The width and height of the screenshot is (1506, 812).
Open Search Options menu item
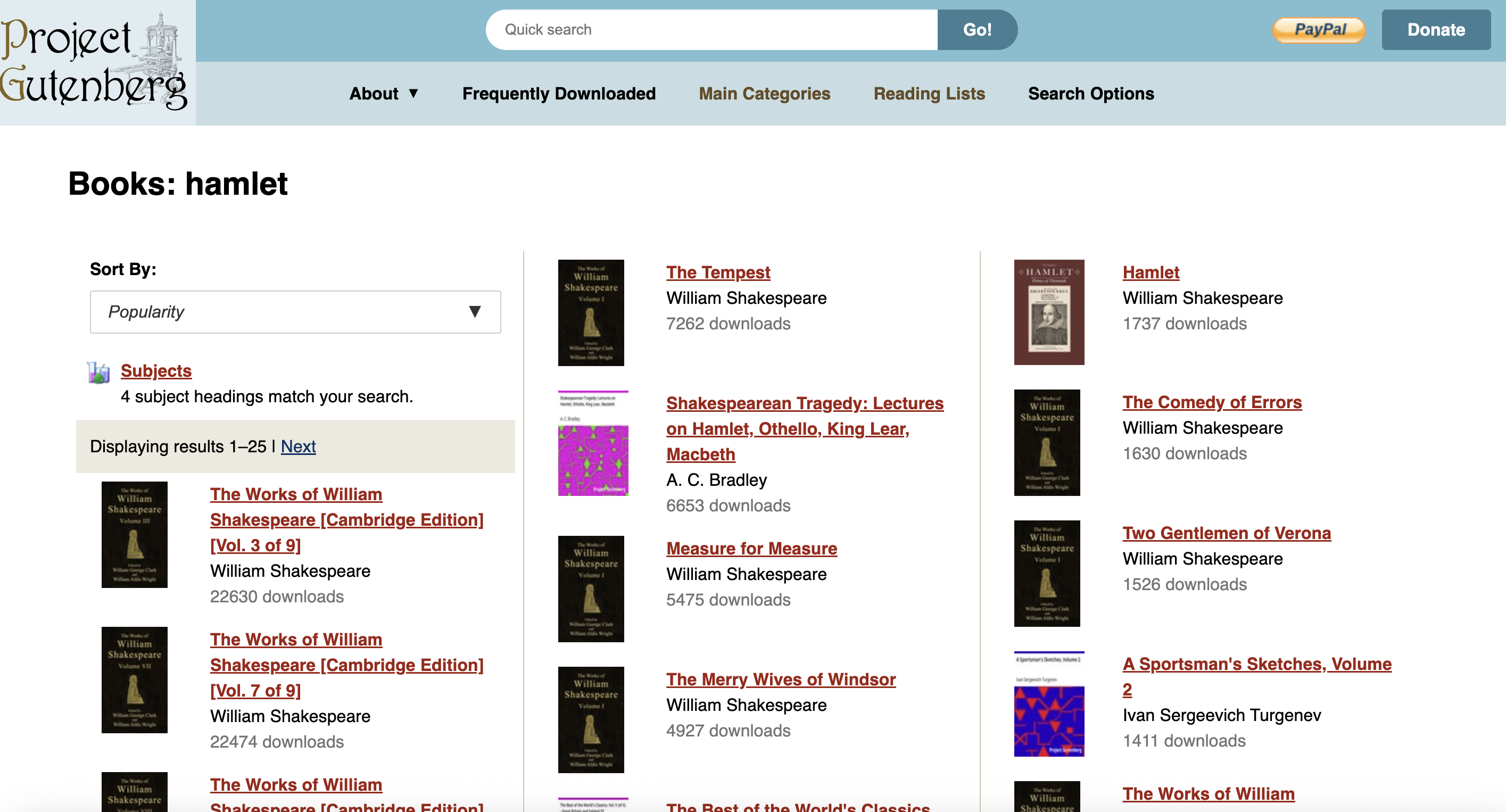1091,94
